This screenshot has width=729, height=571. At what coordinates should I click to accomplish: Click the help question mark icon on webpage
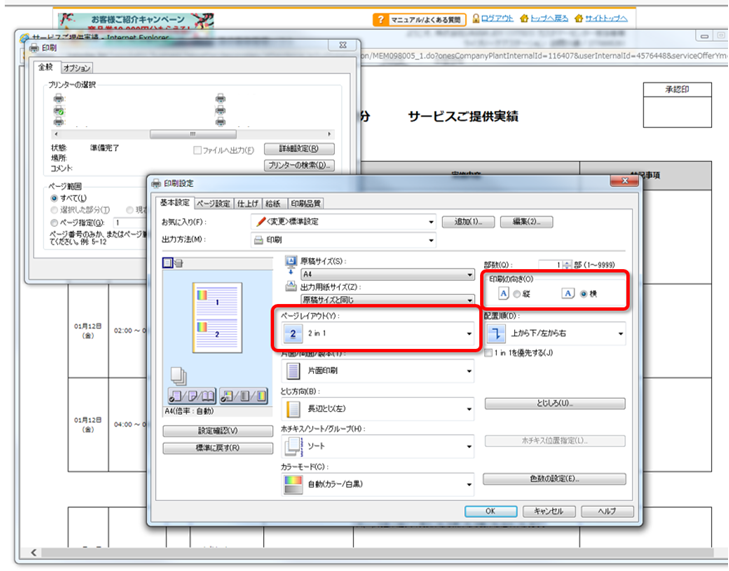click(x=381, y=20)
